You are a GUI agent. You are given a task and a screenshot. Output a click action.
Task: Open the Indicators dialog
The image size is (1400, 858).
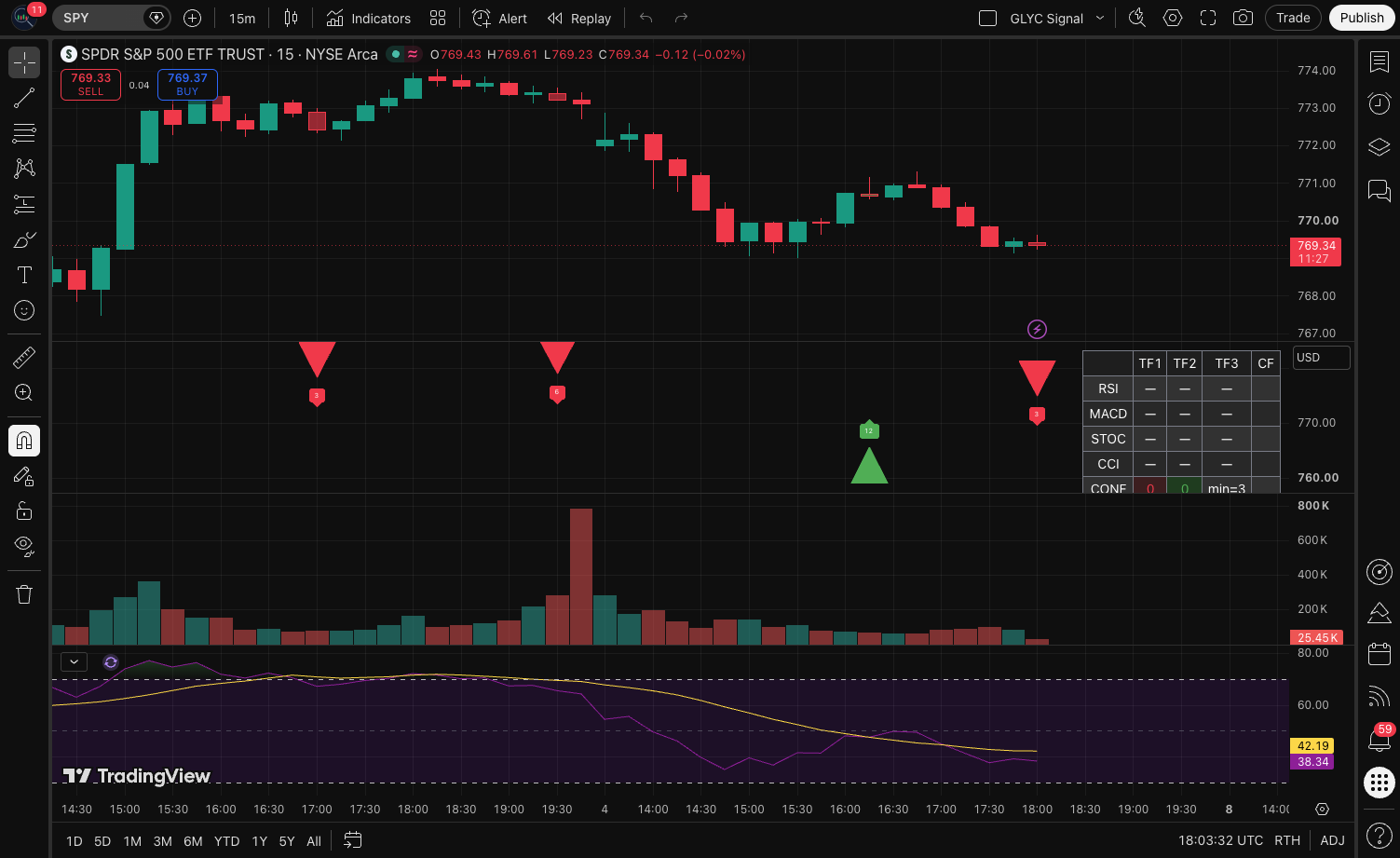[x=368, y=18]
